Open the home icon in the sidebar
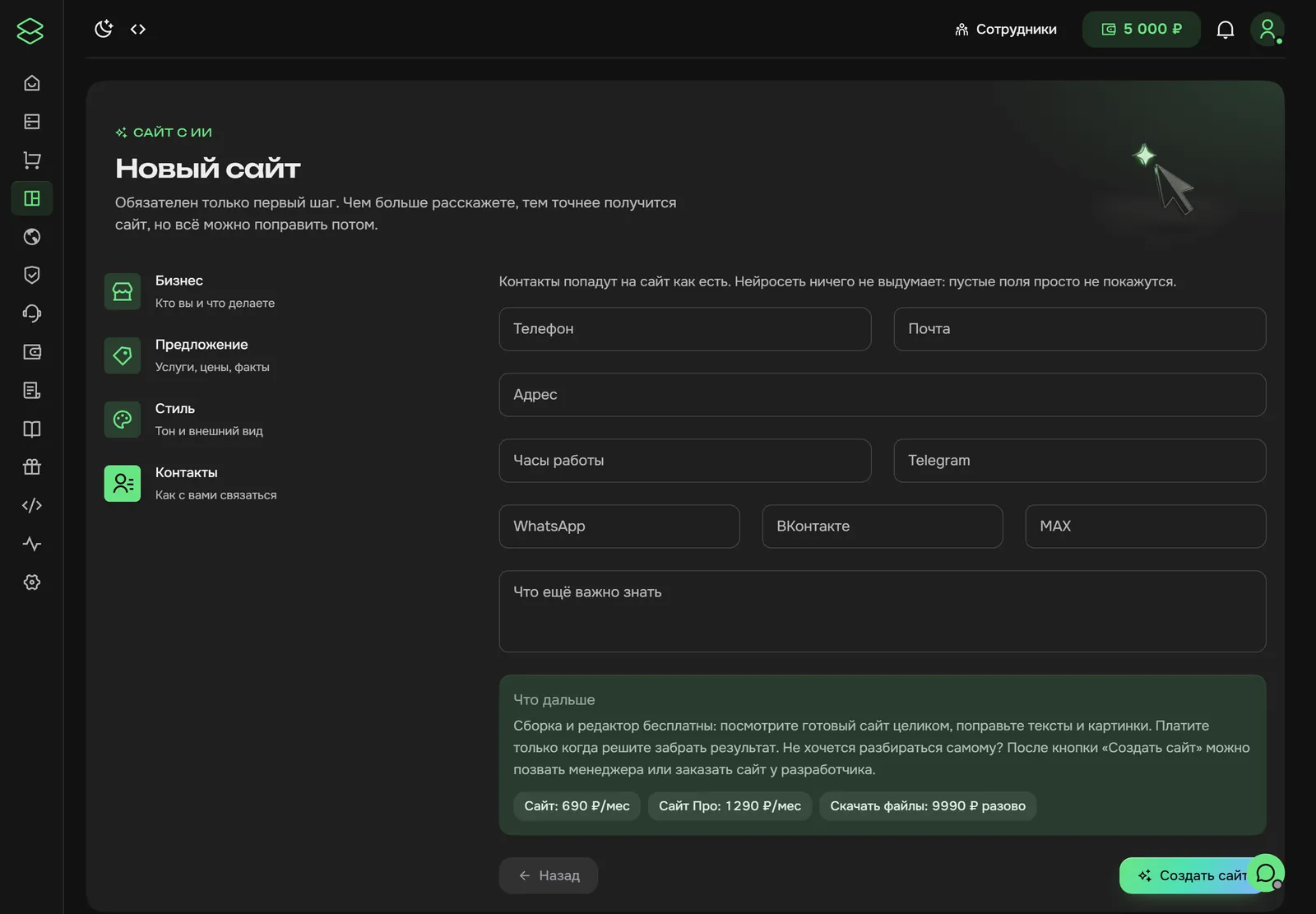Viewport: 1316px width, 914px height. 32,83
